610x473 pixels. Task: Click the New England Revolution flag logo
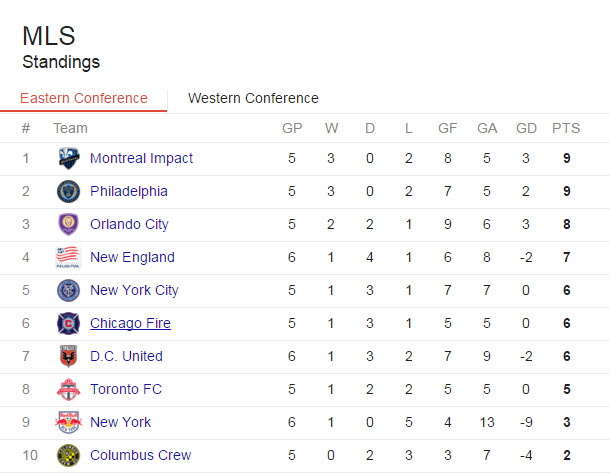tap(68, 257)
